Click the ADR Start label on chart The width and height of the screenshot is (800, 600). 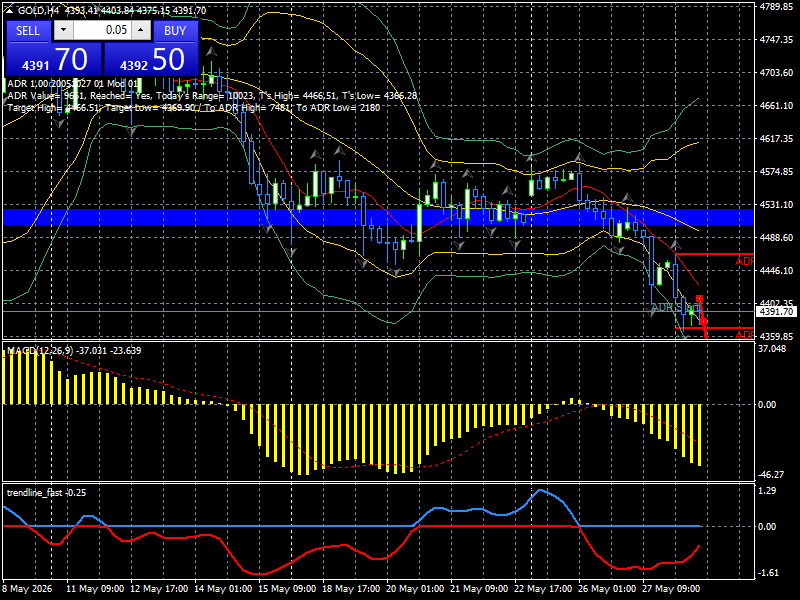(674, 308)
